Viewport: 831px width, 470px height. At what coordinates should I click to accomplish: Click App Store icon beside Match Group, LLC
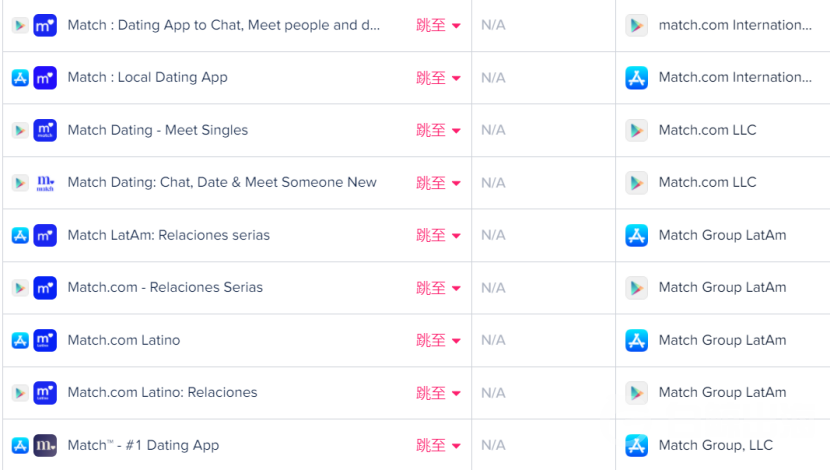pos(637,445)
